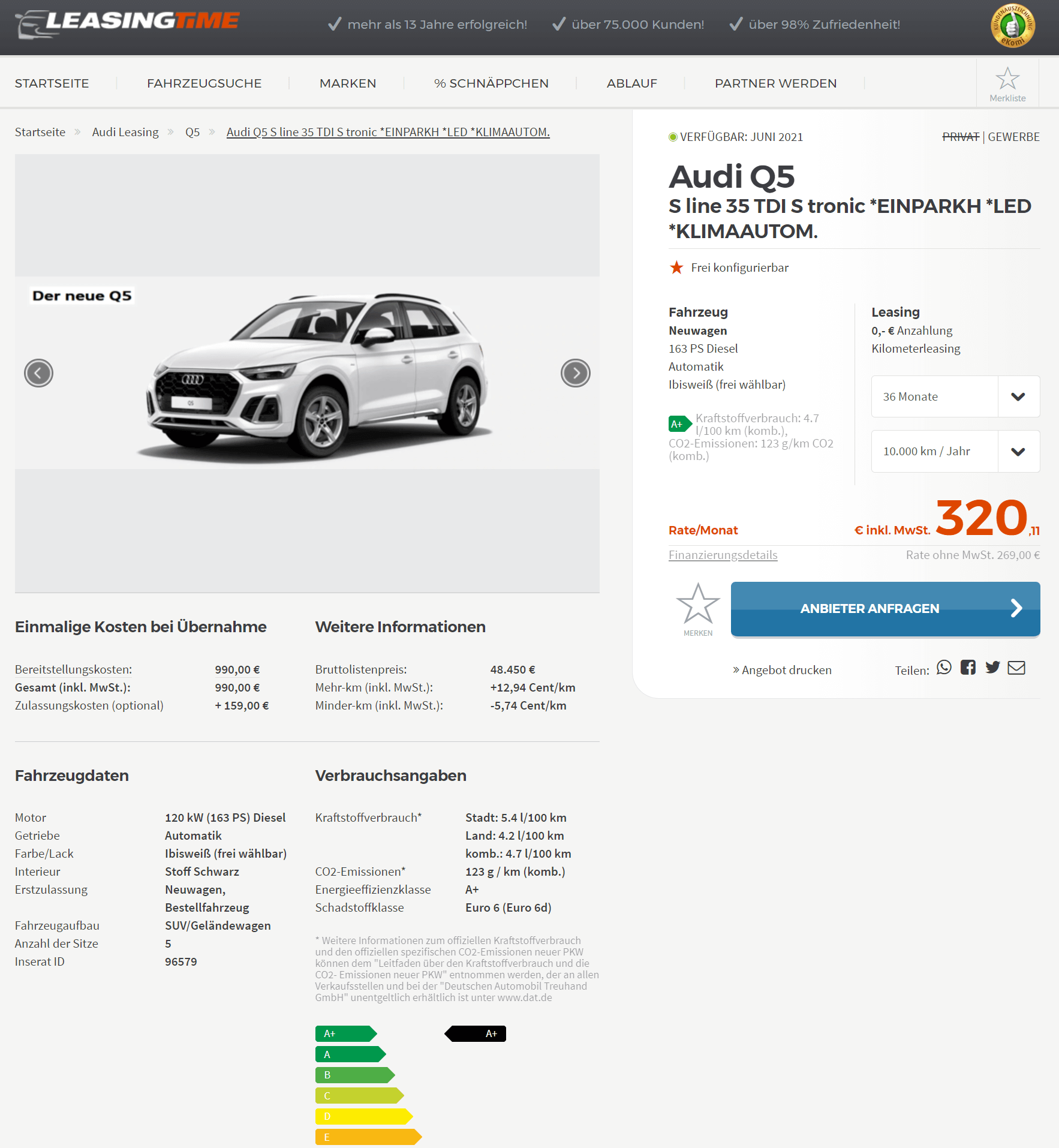Click 'SUV/Geländewagen' body type value

[218, 925]
